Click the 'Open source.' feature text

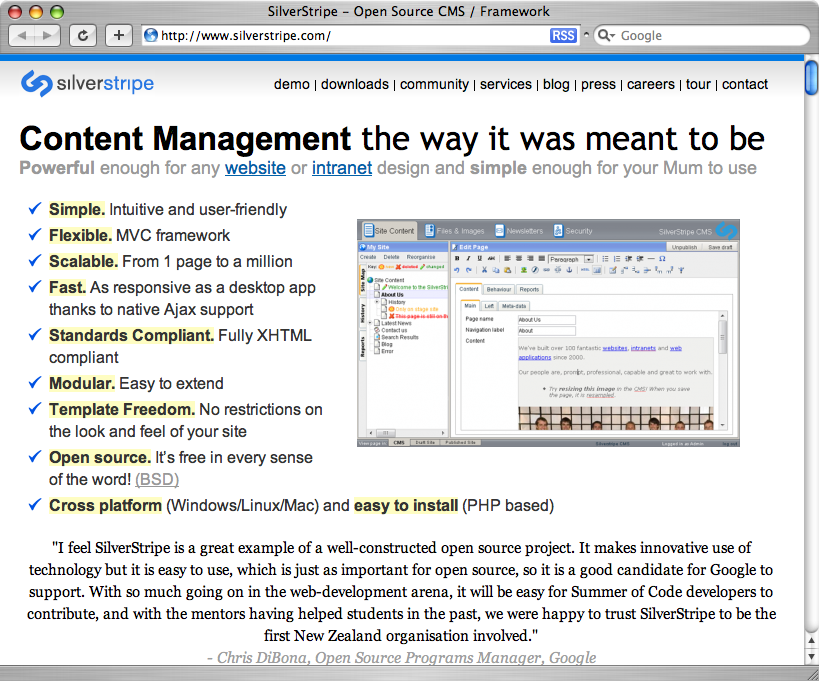pyautogui.click(x=100, y=458)
